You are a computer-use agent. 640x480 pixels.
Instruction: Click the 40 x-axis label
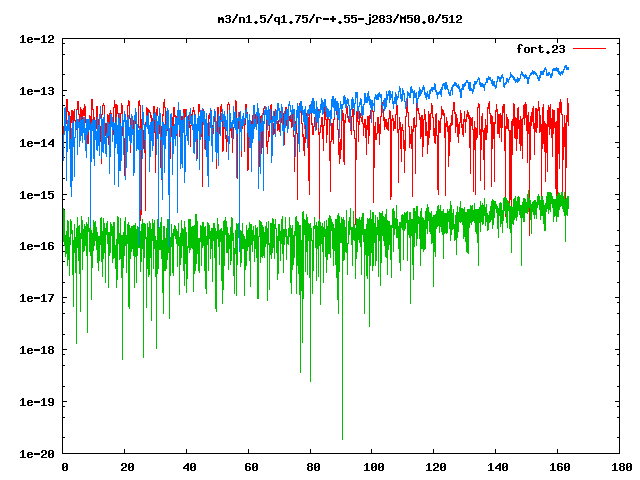point(189,467)
